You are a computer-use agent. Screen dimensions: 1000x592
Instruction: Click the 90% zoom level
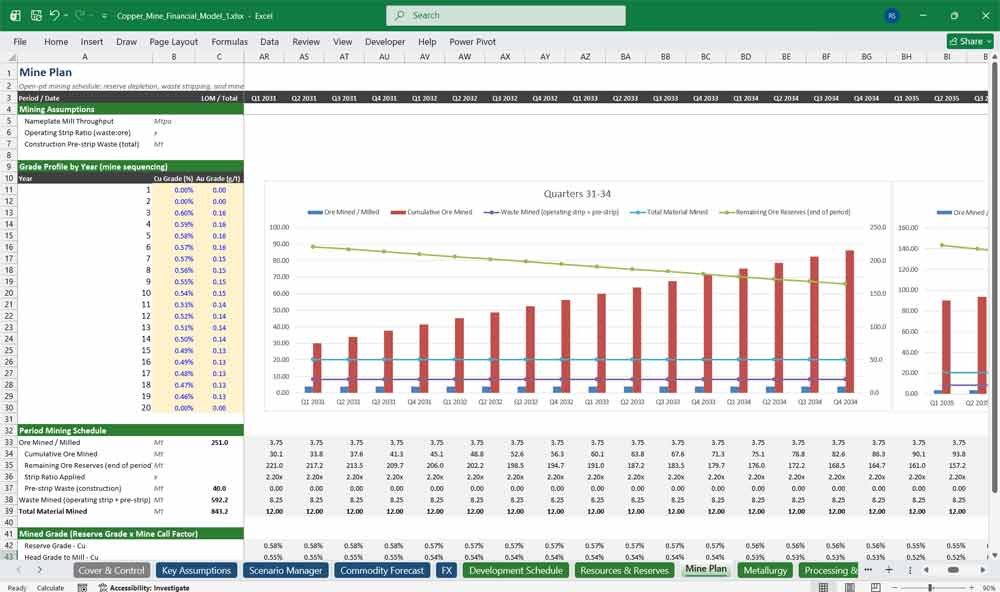[x=989, y=588]
